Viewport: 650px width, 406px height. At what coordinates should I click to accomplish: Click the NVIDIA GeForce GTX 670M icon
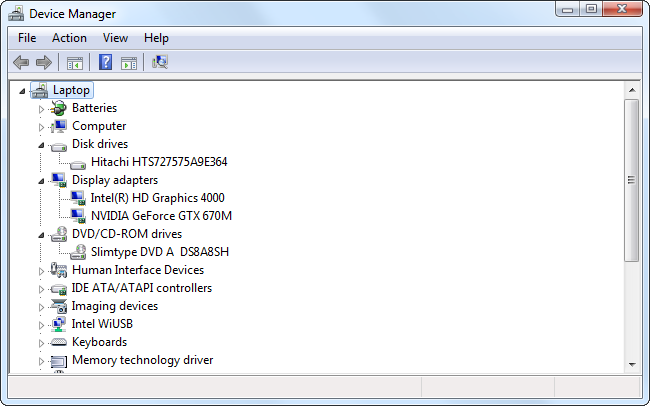point(78,216)
